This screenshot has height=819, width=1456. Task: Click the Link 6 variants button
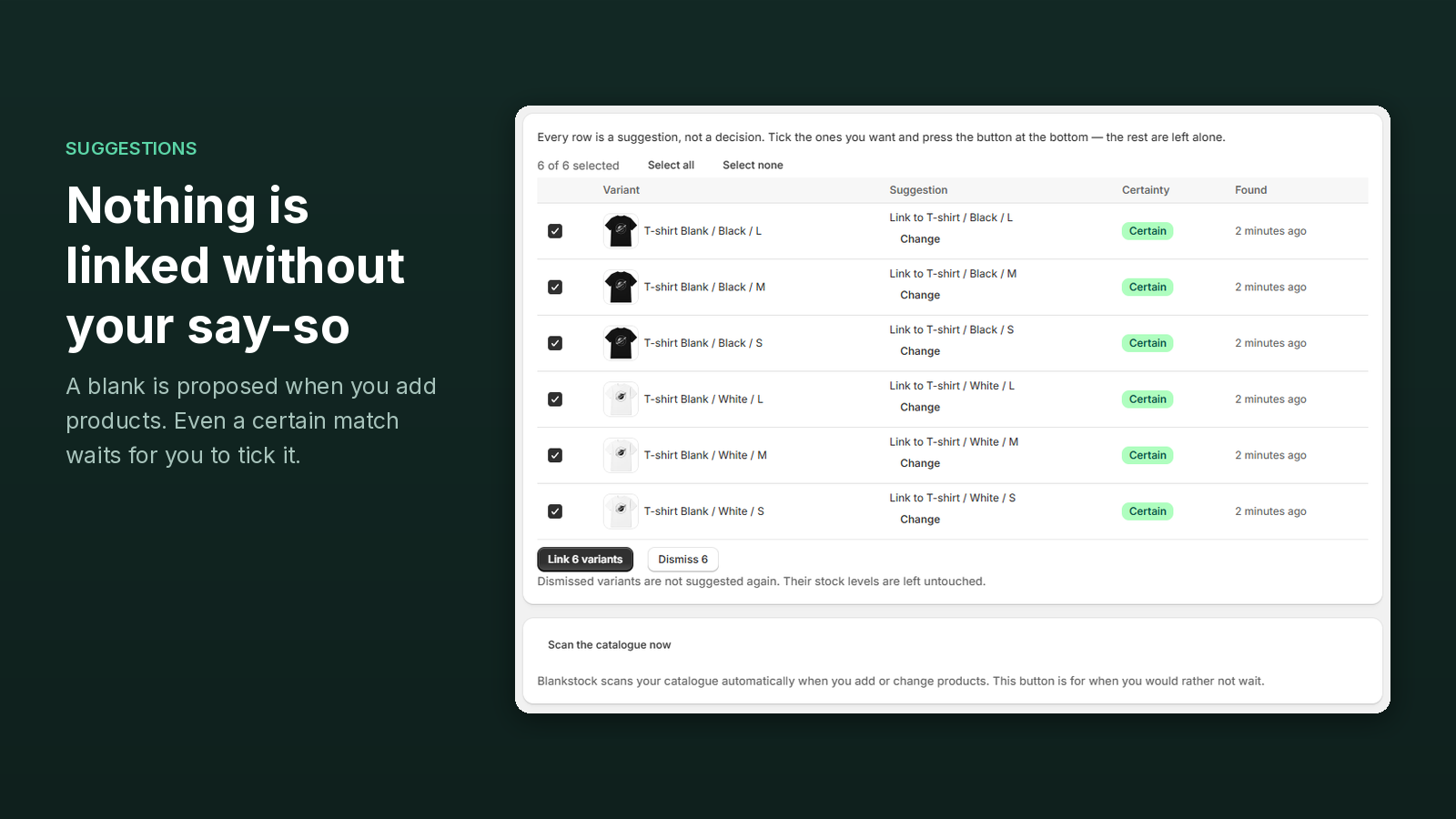[x=585, y=560]
